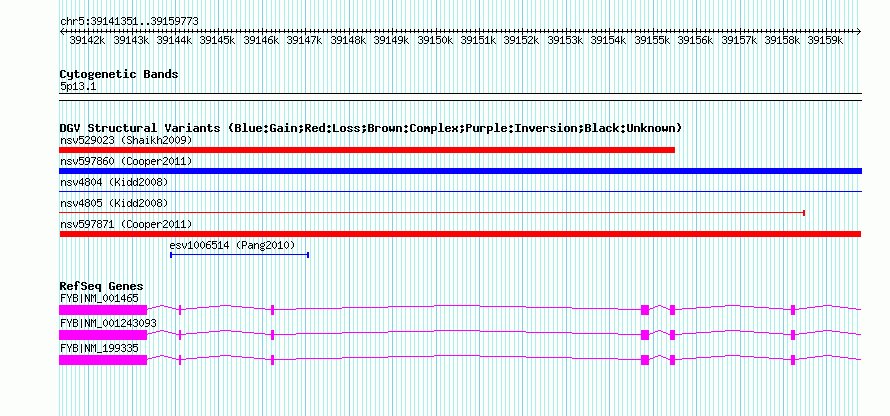Click the 39148k ruler tick label
890x416 pixels.
tap(349, 40)
